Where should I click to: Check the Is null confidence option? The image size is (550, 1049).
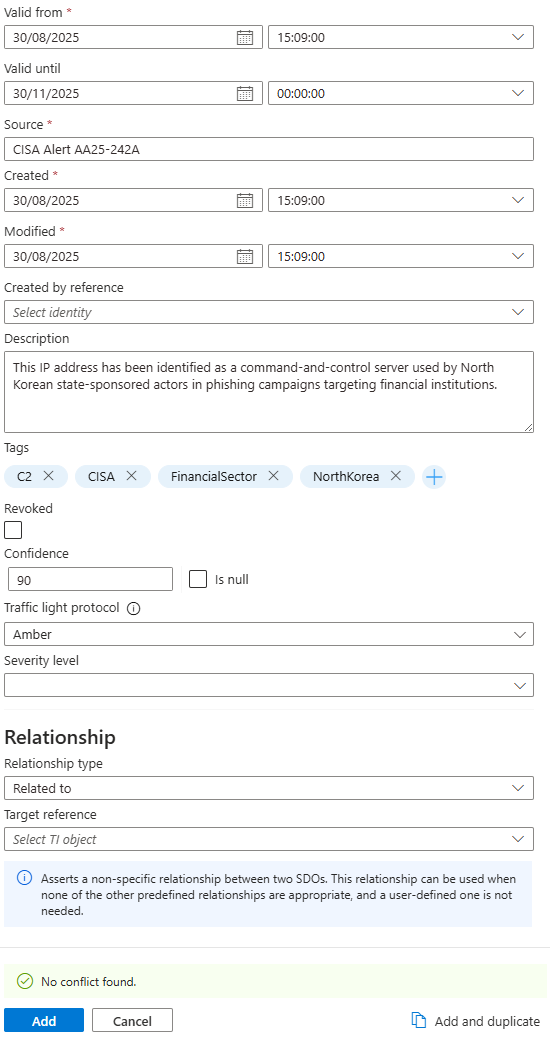(197, 579)
